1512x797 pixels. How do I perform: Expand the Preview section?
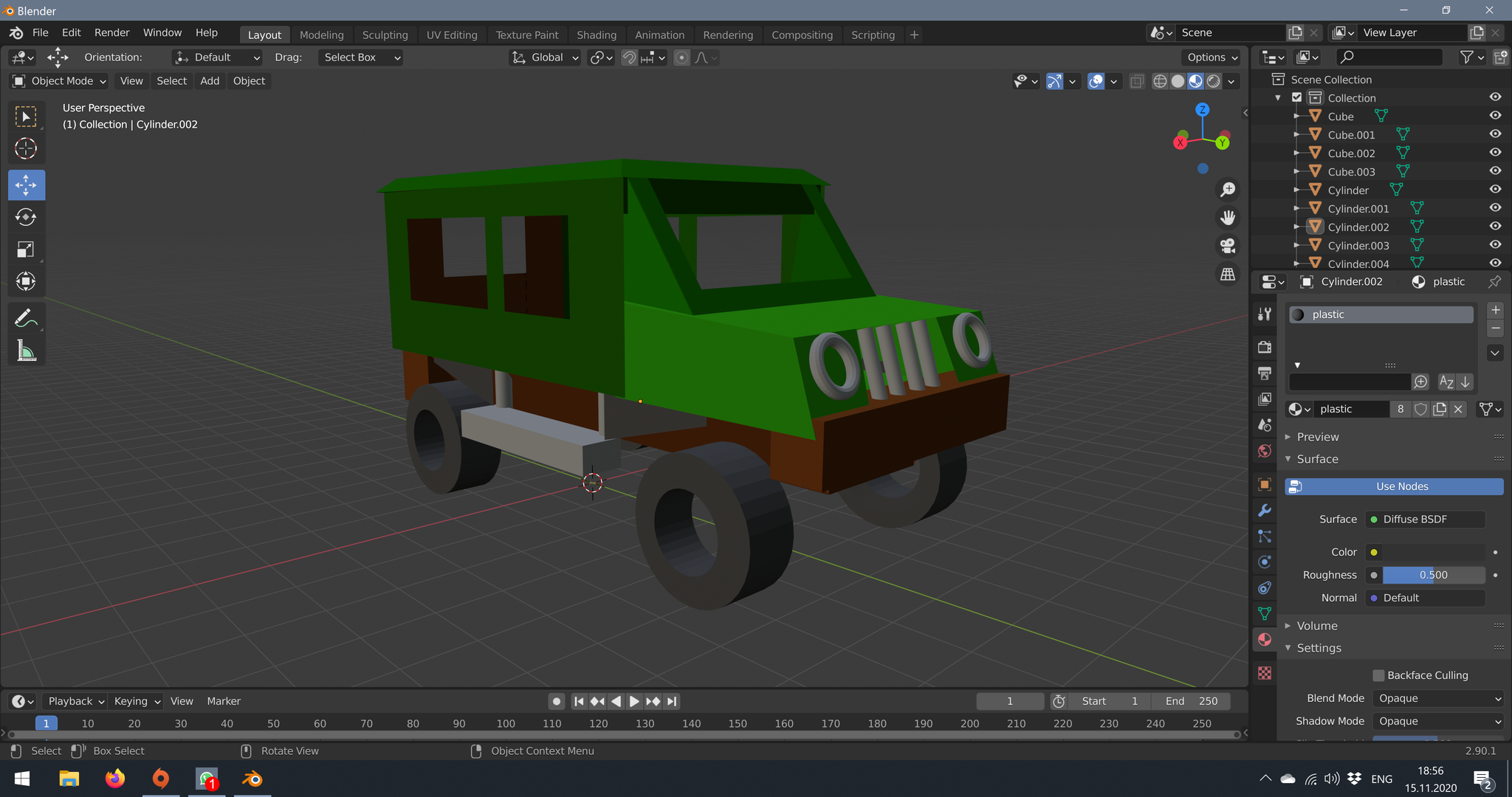(1317, 436)
